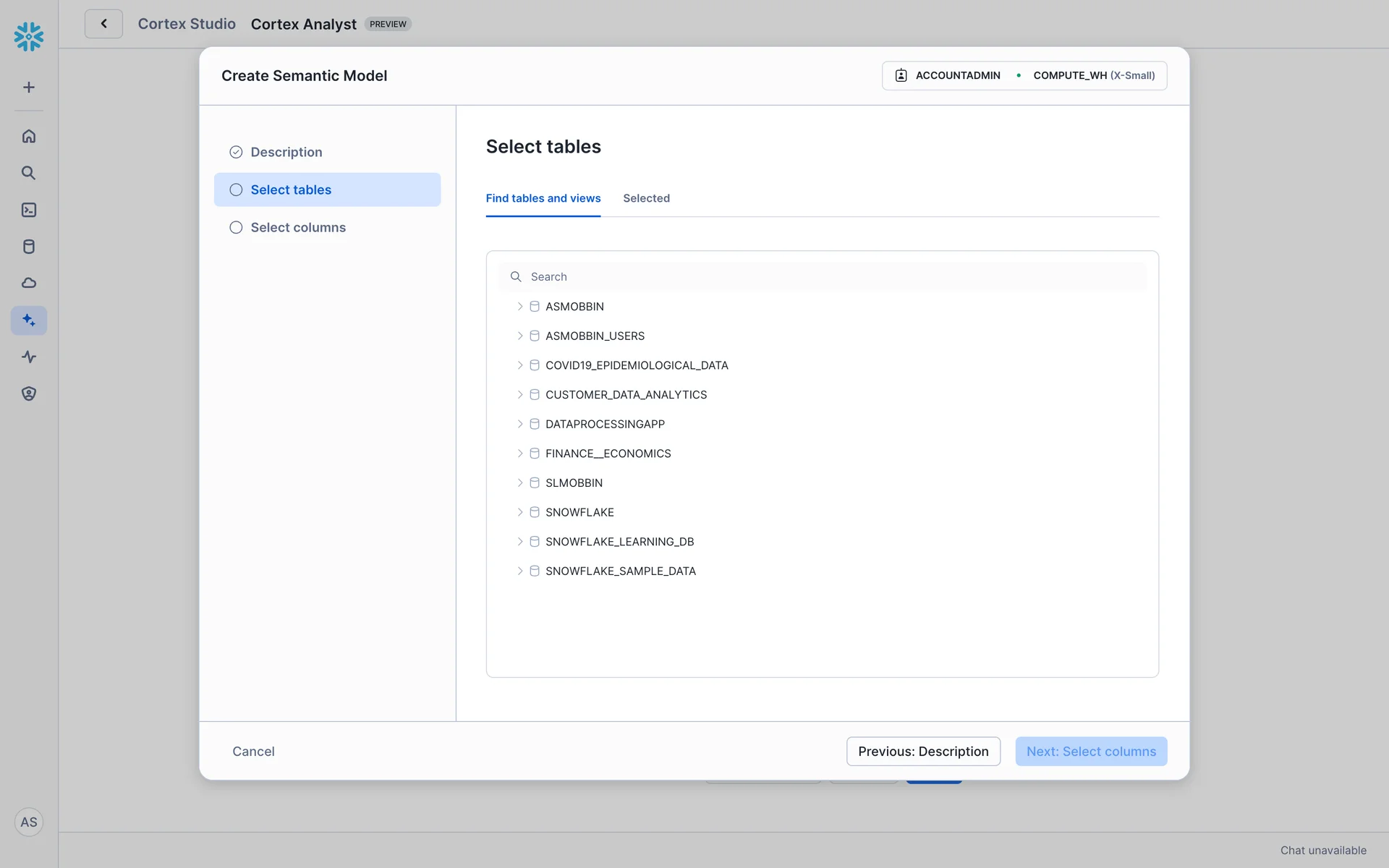Open the Data database icon in sidebar
The image size is (1389, 868).
click(29, 247)
